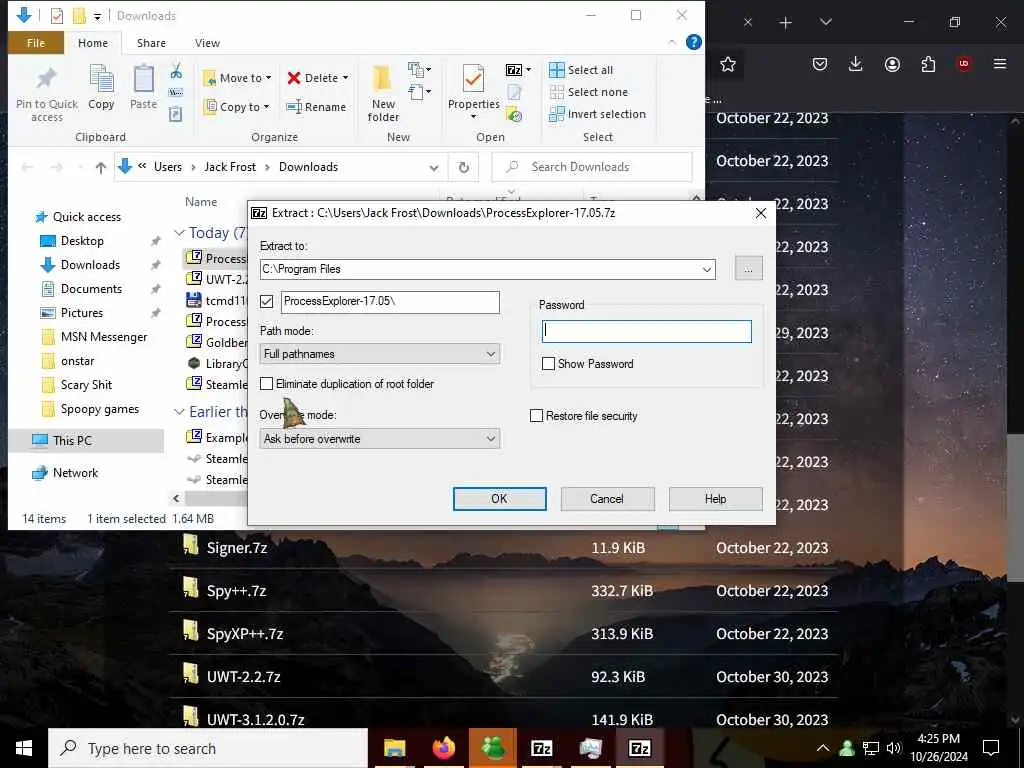1024x768 pixels.
Task: Open the File tab in Explorer
Action: (36, 42)
